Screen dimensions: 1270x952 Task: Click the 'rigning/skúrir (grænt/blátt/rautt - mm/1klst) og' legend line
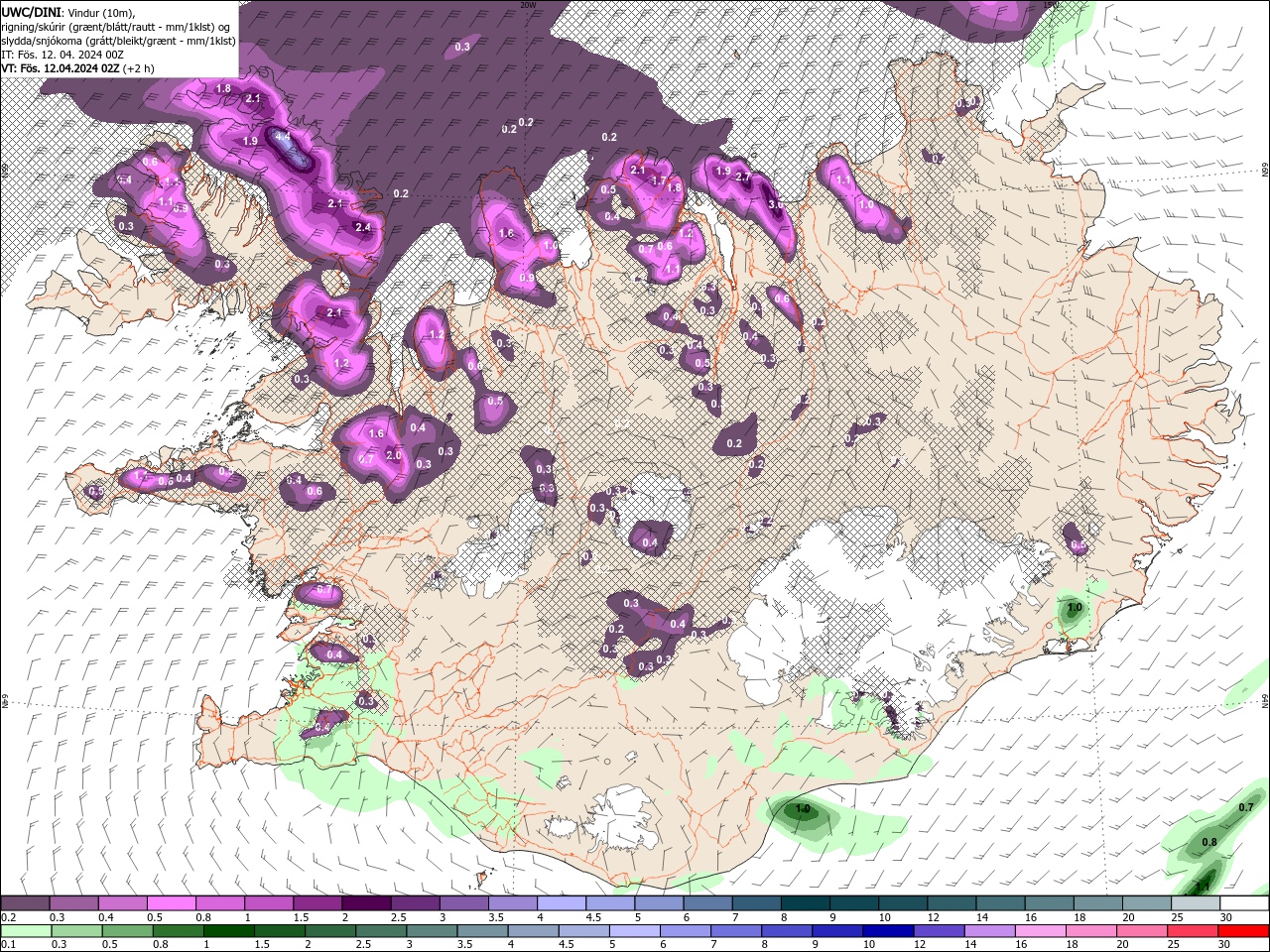click(x=116, y=27)
